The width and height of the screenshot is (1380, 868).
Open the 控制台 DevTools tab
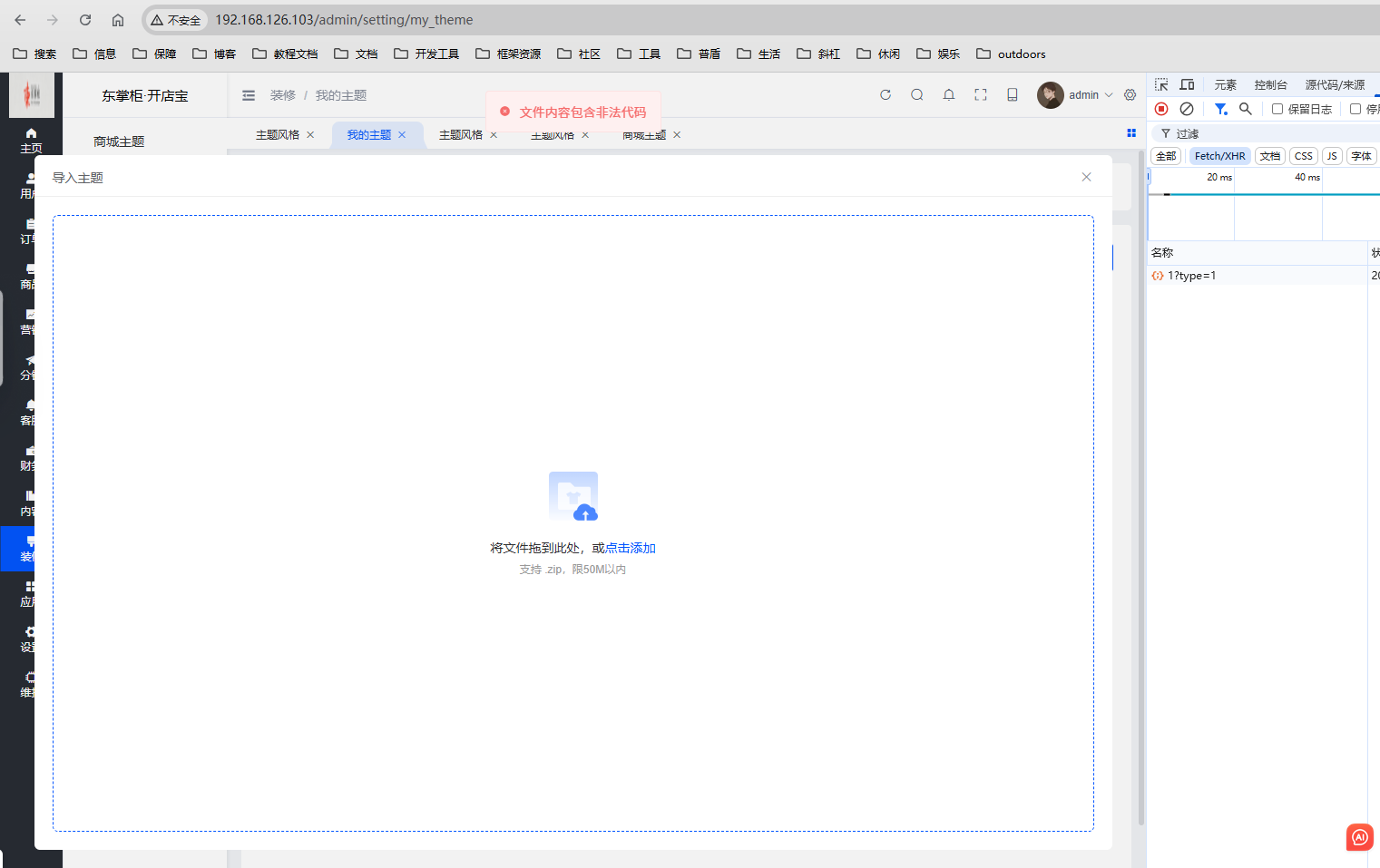pyautogui.click(x=1270, y=84)
